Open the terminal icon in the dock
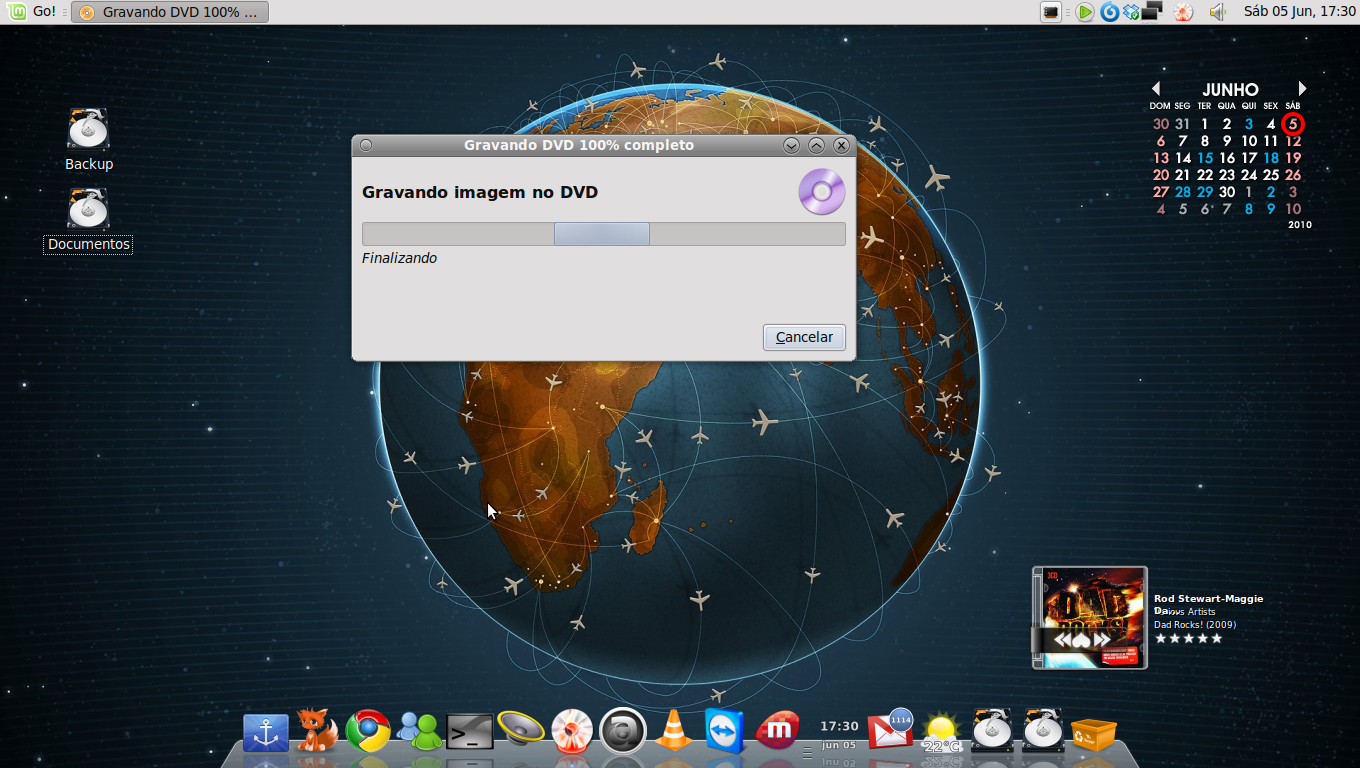Screen dimensions: 1360x768 click(470, 732)
